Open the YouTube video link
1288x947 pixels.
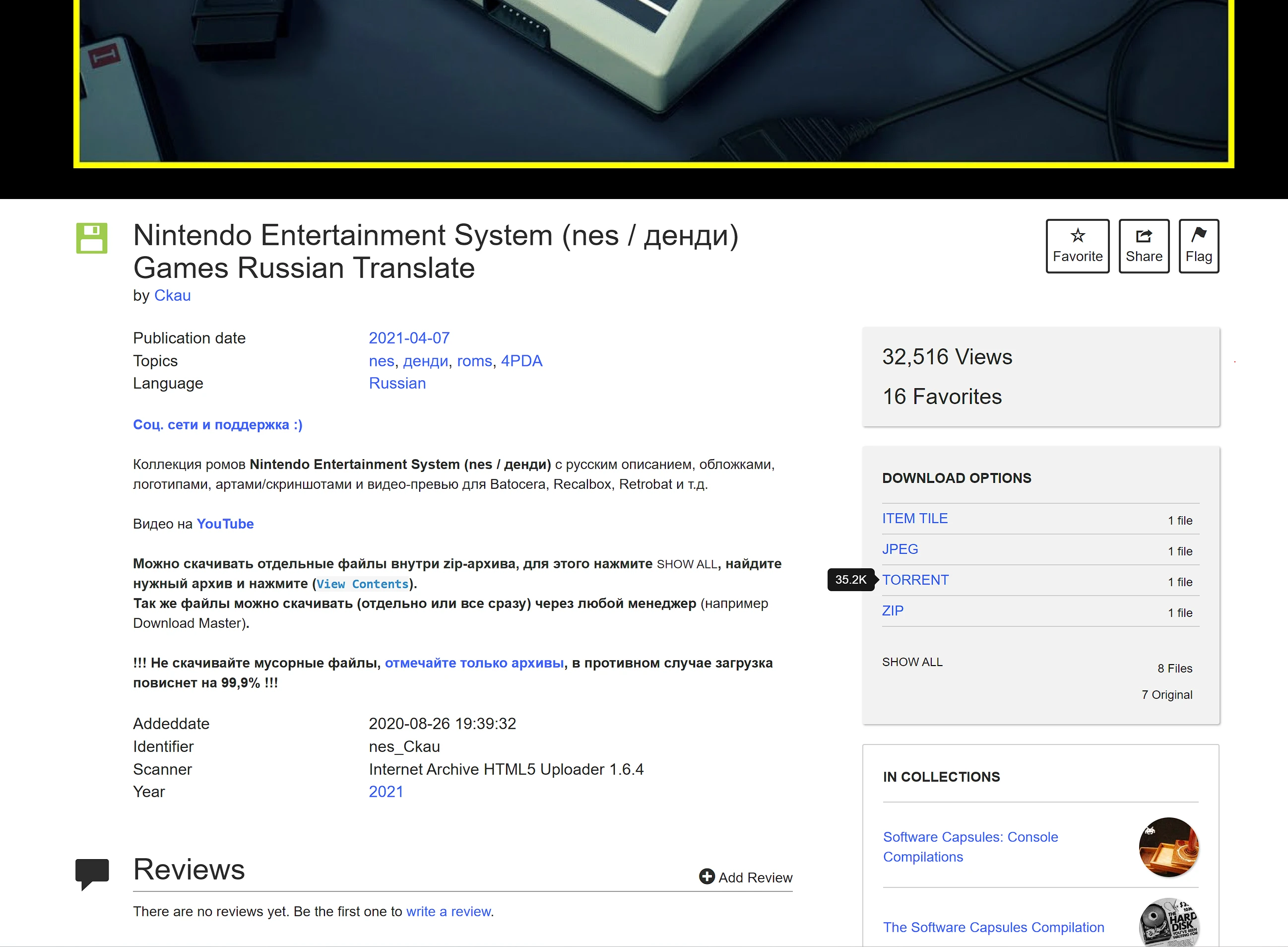coord(225,524)
